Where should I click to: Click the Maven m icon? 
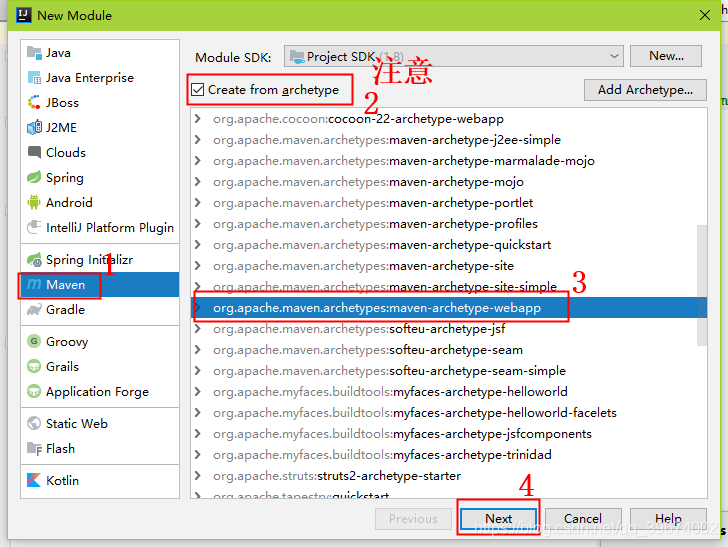[x=34, y=284]
